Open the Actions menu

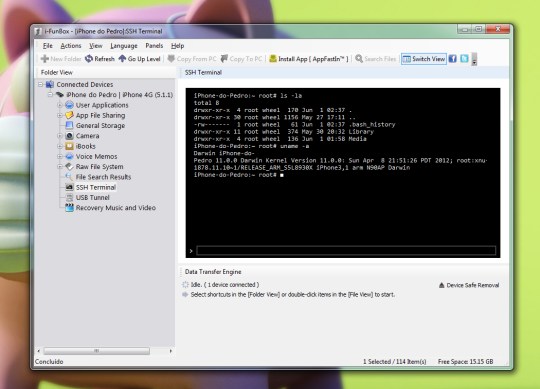tap(71, 46)
